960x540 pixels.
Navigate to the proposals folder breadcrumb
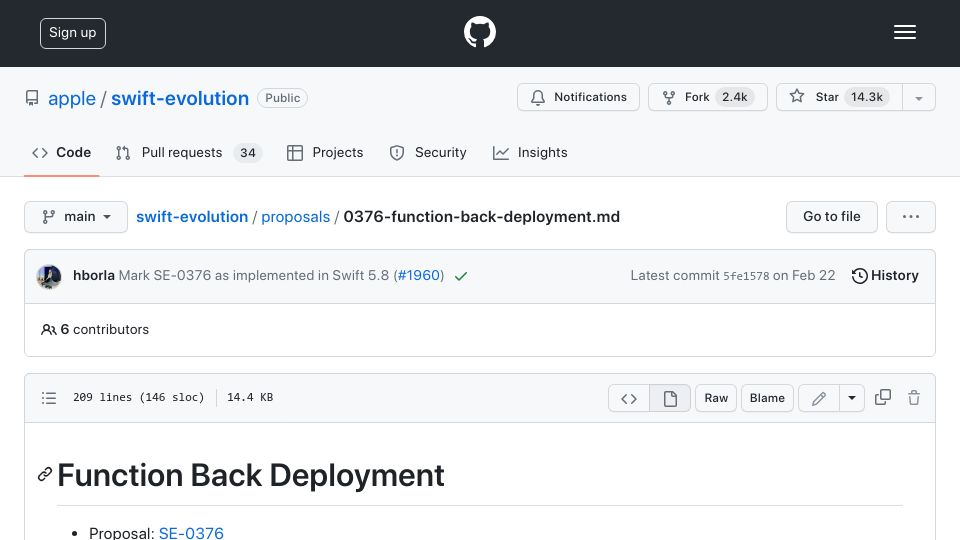(x=295, y=217)
